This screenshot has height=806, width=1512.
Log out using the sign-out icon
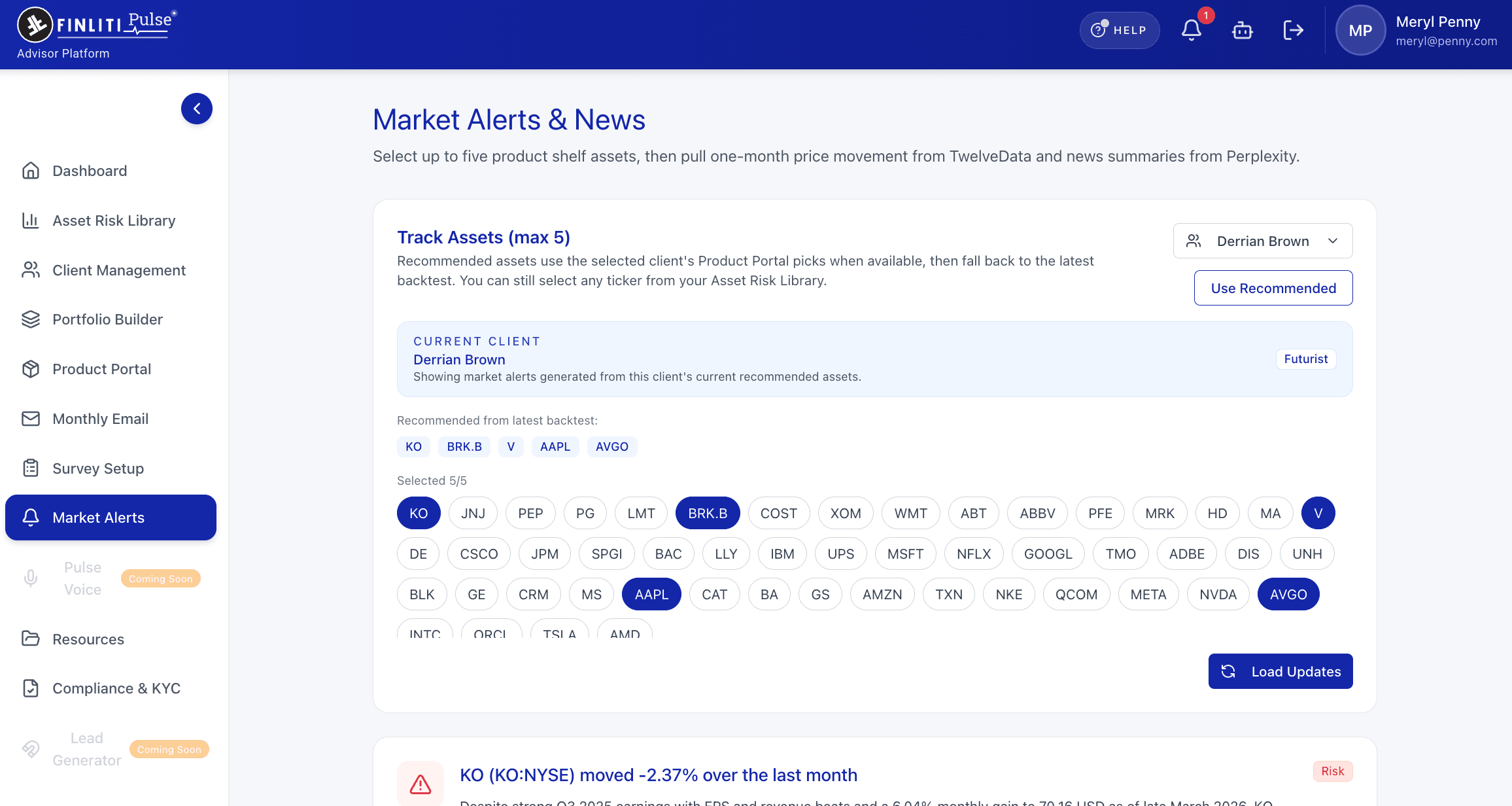(1293, 30)
